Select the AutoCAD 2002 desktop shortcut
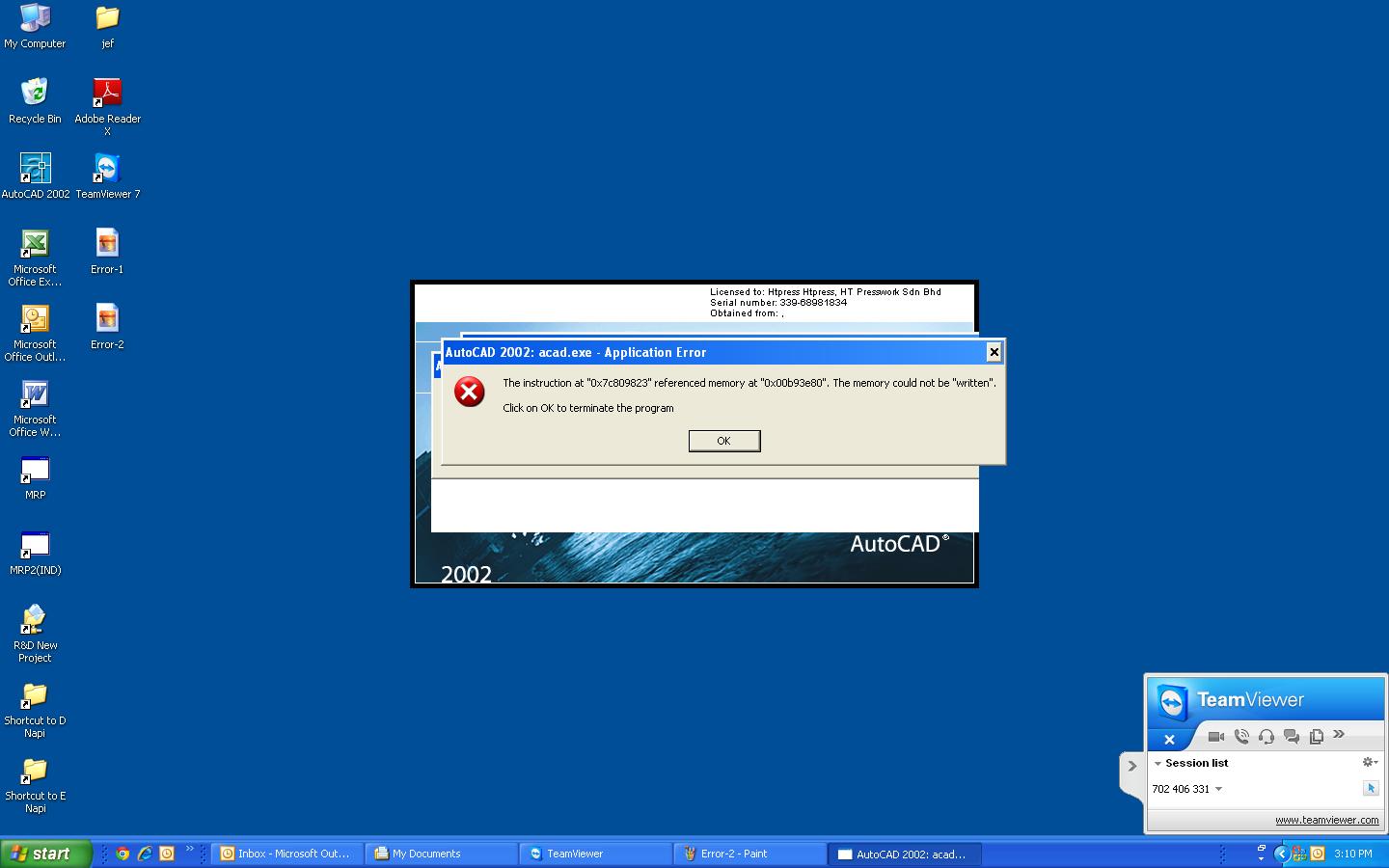The image size is (1389, 868). (36, 176)
